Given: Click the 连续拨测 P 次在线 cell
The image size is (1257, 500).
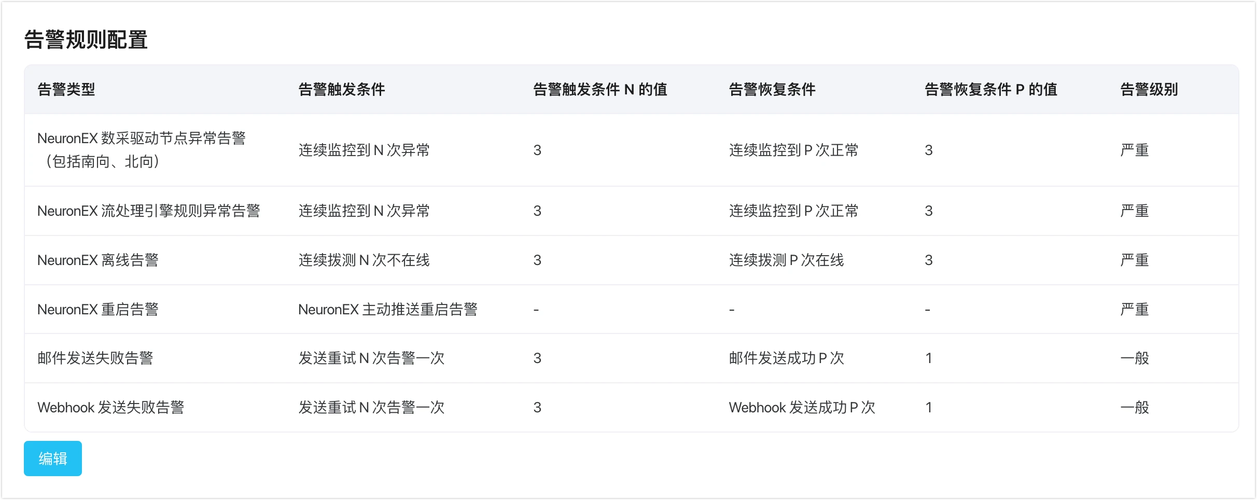Looking at the screenshot, I should 786,260.
